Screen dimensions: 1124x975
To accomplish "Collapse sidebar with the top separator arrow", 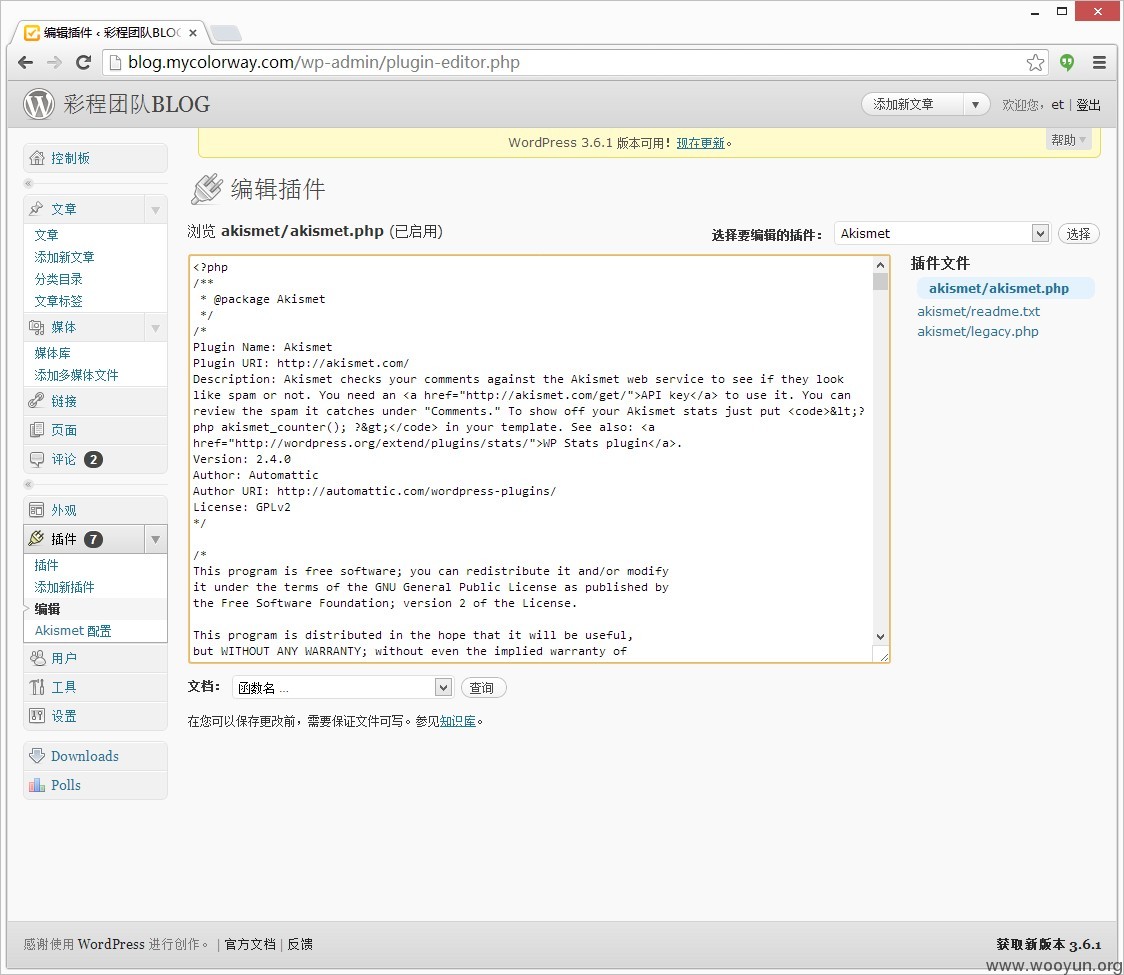I will click(29, 184).
